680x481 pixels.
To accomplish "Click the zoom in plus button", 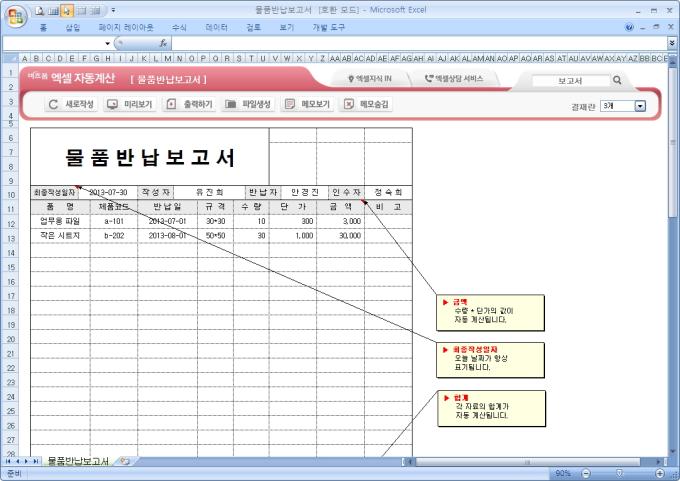I will coord(660,473).
